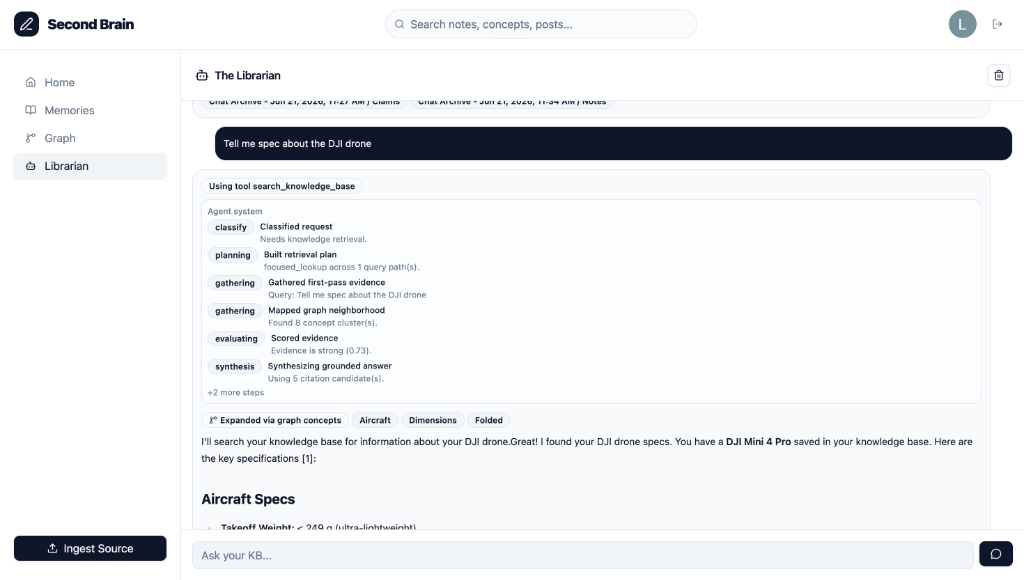
Task: Click the Aircraft concept chip
Action: [x=375, y=420]
